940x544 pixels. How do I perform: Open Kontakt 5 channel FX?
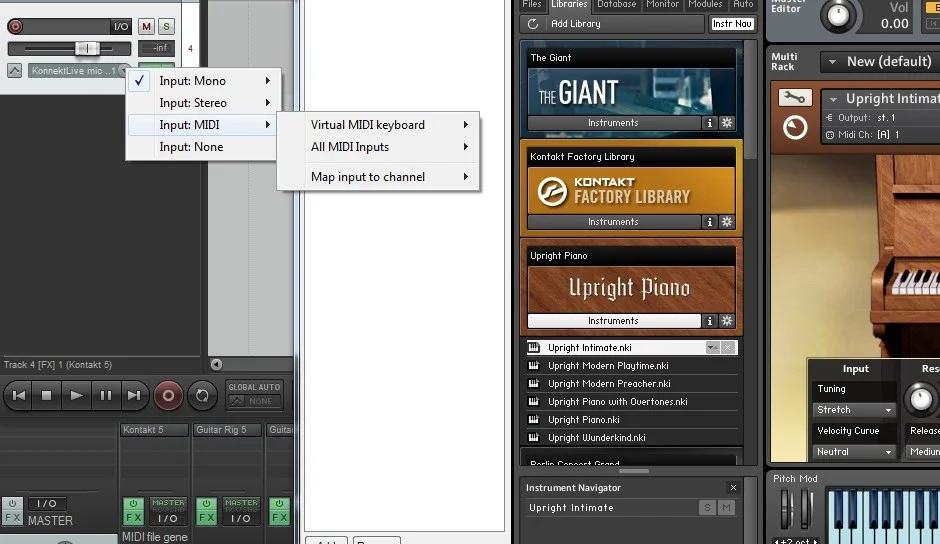coord(134,518)
